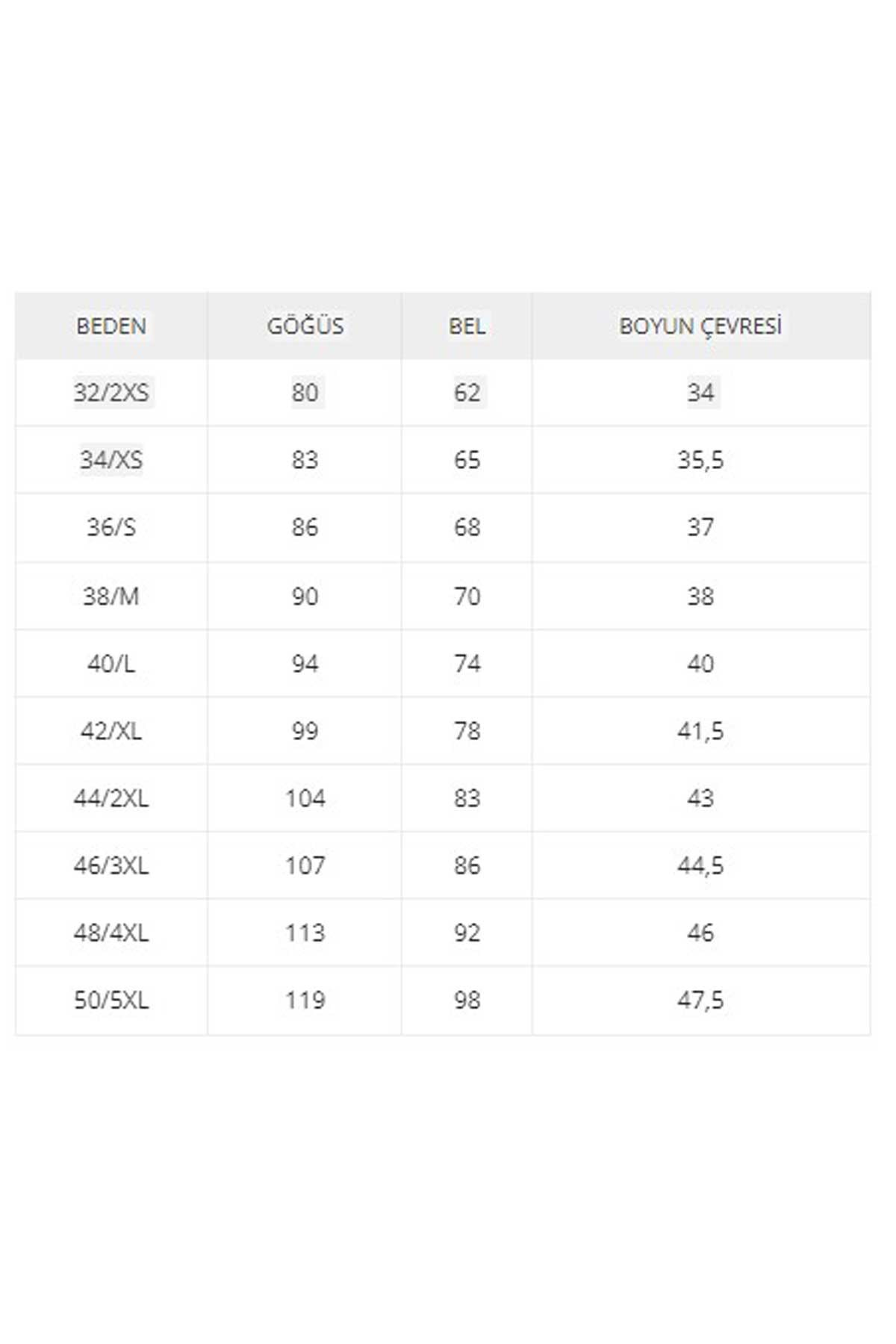This screenshot has width=896, height=1344.
Task: Select the 38/M size cell
Action: pos(111,597)
